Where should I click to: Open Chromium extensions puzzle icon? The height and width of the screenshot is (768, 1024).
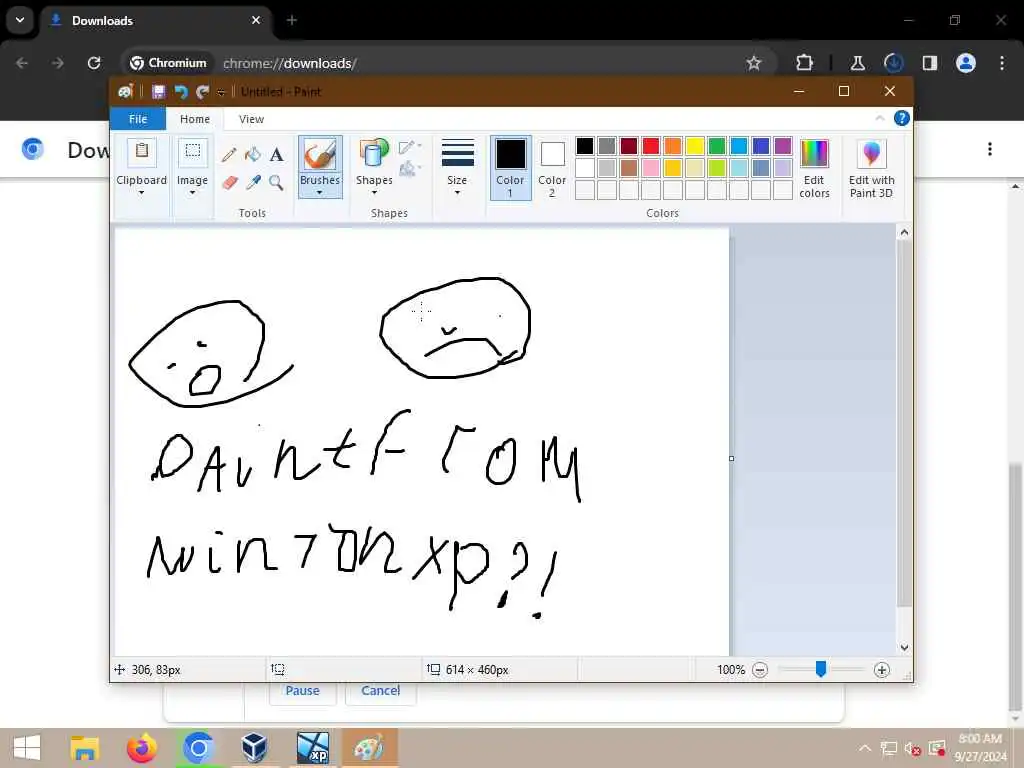(x=805, y=63)
